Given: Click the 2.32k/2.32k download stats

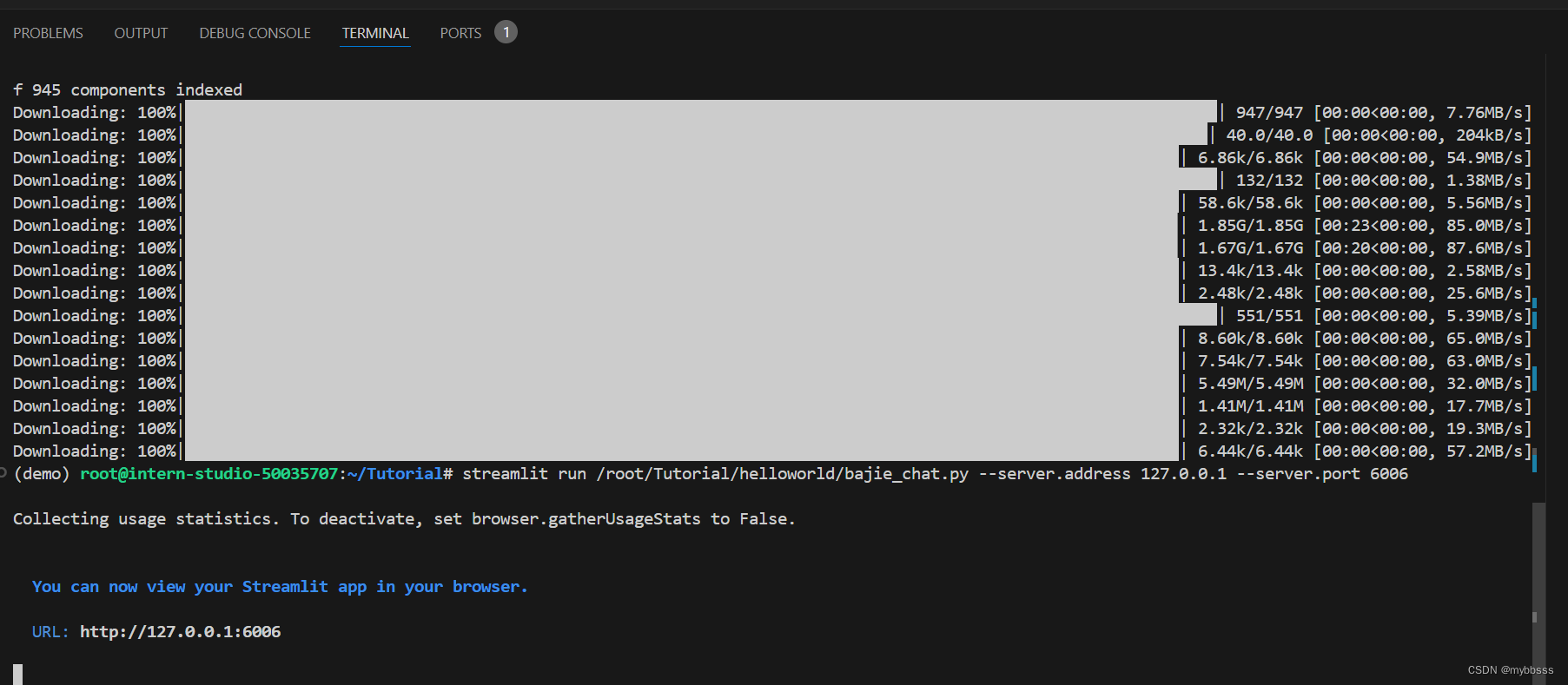Looking at the screenshot, I should [1365, 428].
